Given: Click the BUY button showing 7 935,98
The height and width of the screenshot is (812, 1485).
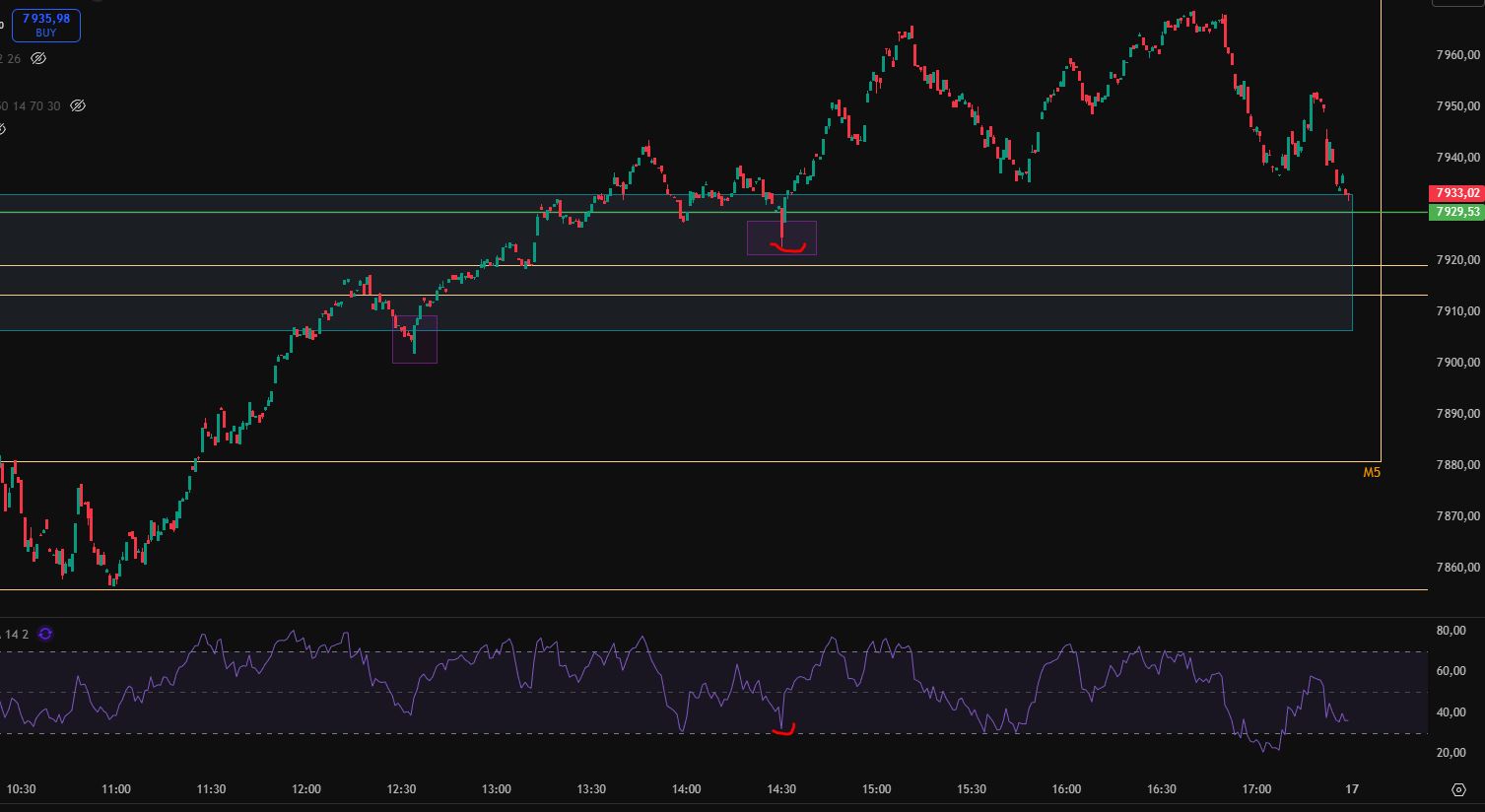Looking at the screenshot, I should tap(46, 26).
